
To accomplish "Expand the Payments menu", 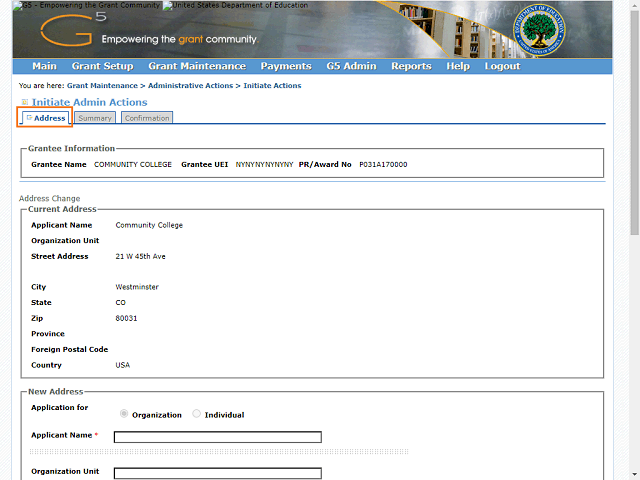I will 286,67.
